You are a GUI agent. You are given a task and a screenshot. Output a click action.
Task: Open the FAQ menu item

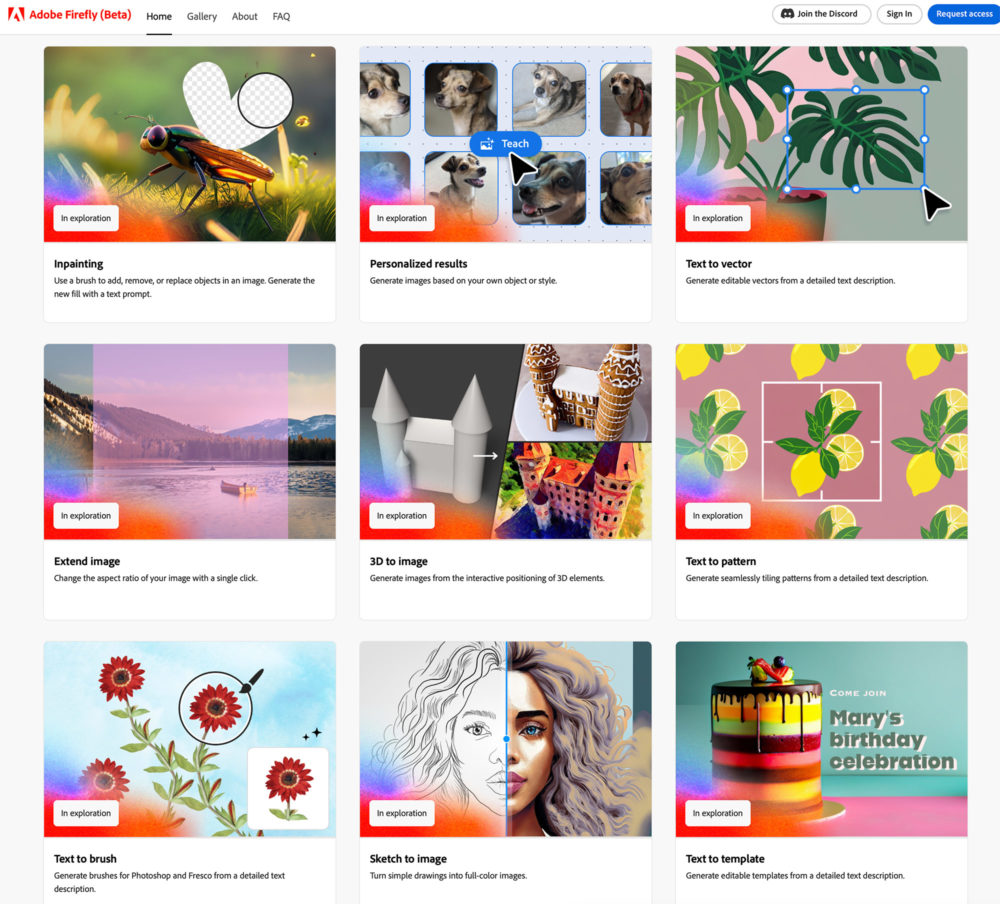(x=281, y=17)
